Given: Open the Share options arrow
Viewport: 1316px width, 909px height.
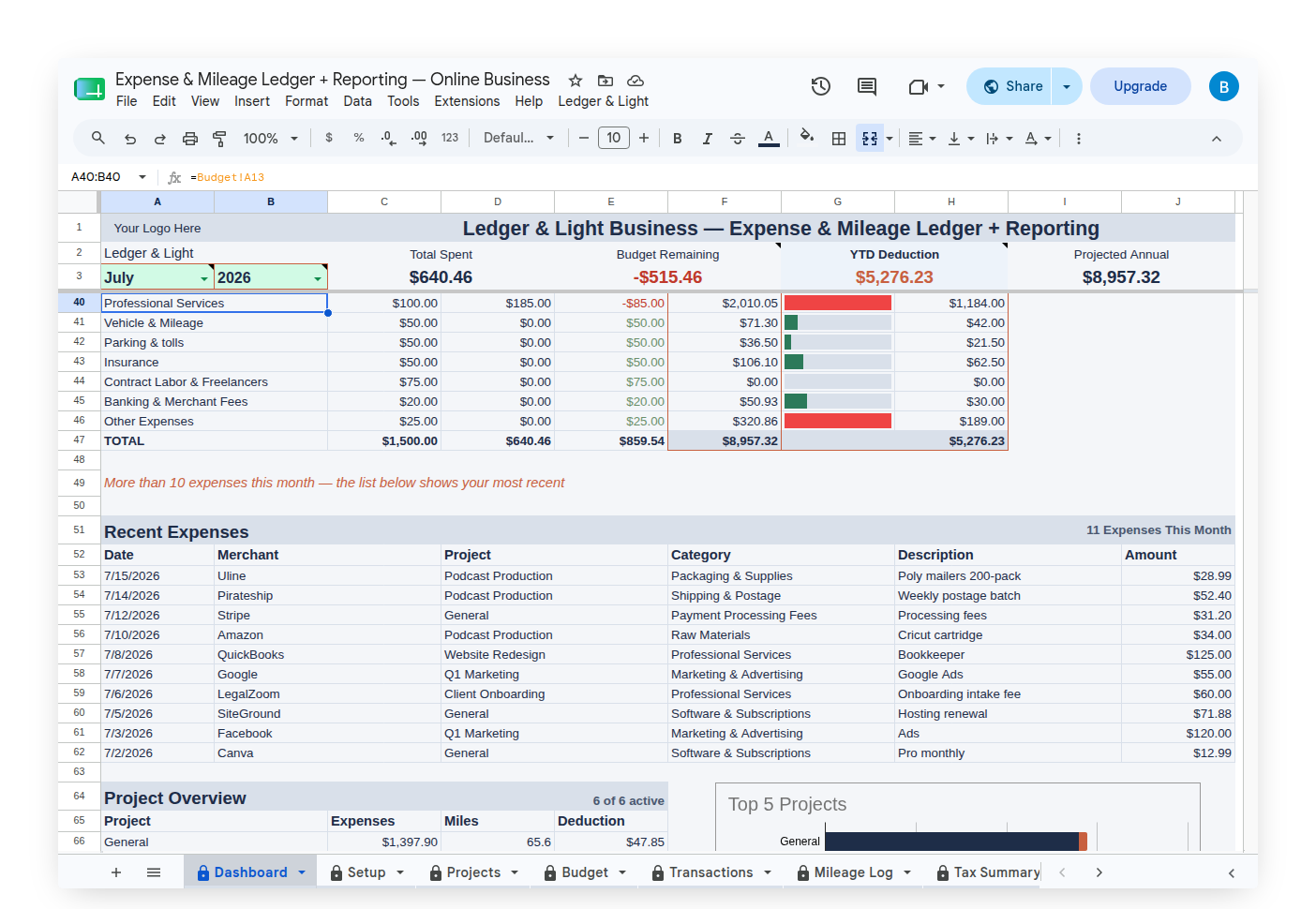Looking at the screenshot, I should tap(1067, 86).
